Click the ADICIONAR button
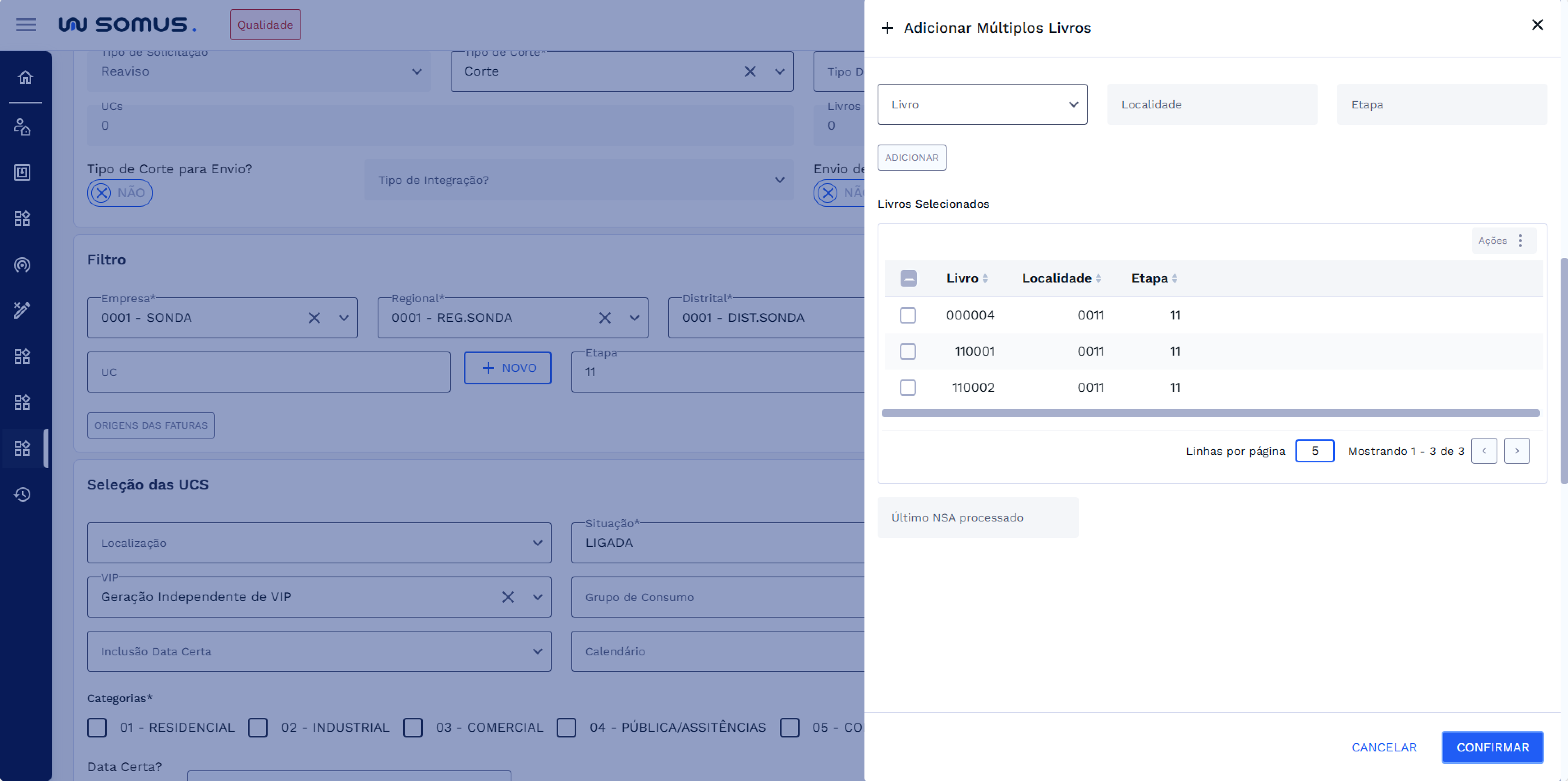Screen dimensions: 1568x781 click(911, 158)
